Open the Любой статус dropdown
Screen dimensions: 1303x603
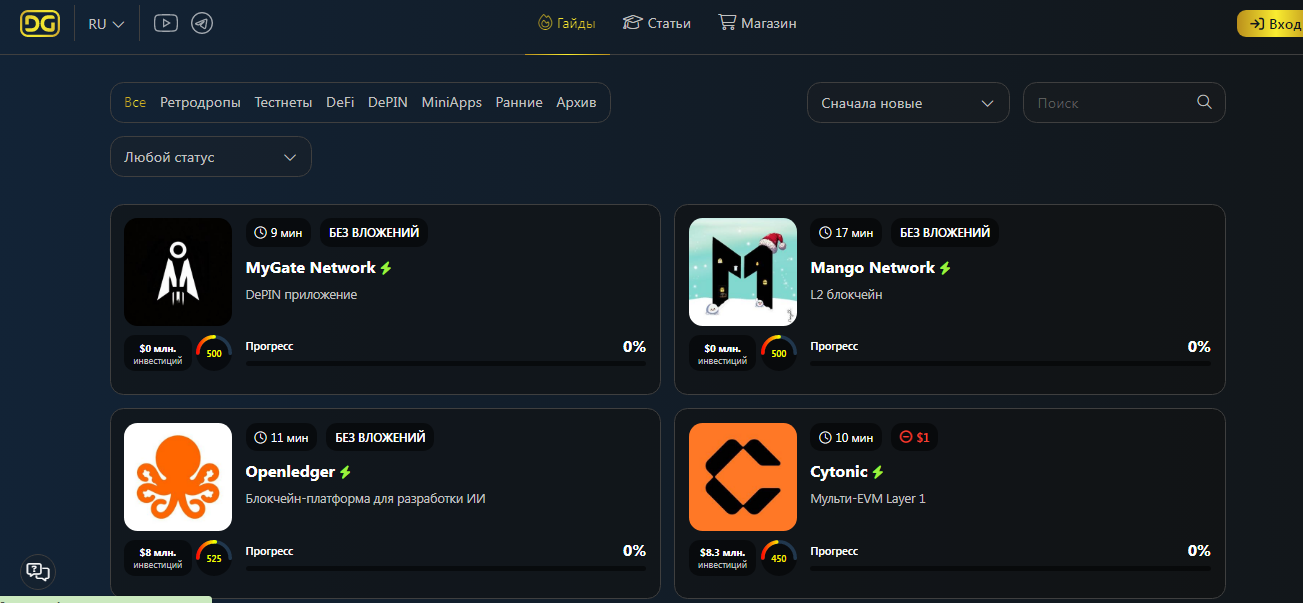pos(211,157)
